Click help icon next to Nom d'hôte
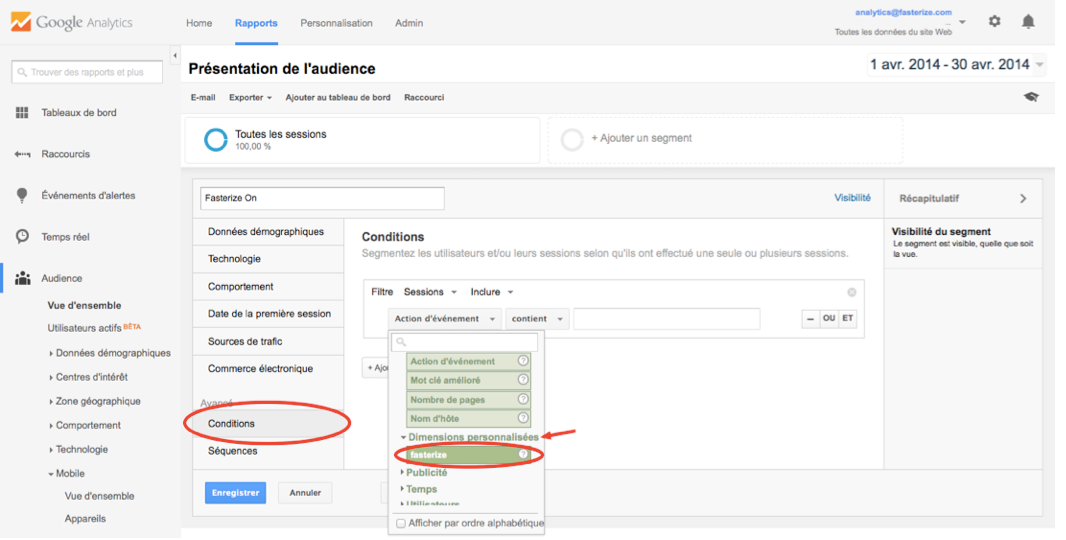Viewport: 1066px width, 540px height. pos(523,419)
